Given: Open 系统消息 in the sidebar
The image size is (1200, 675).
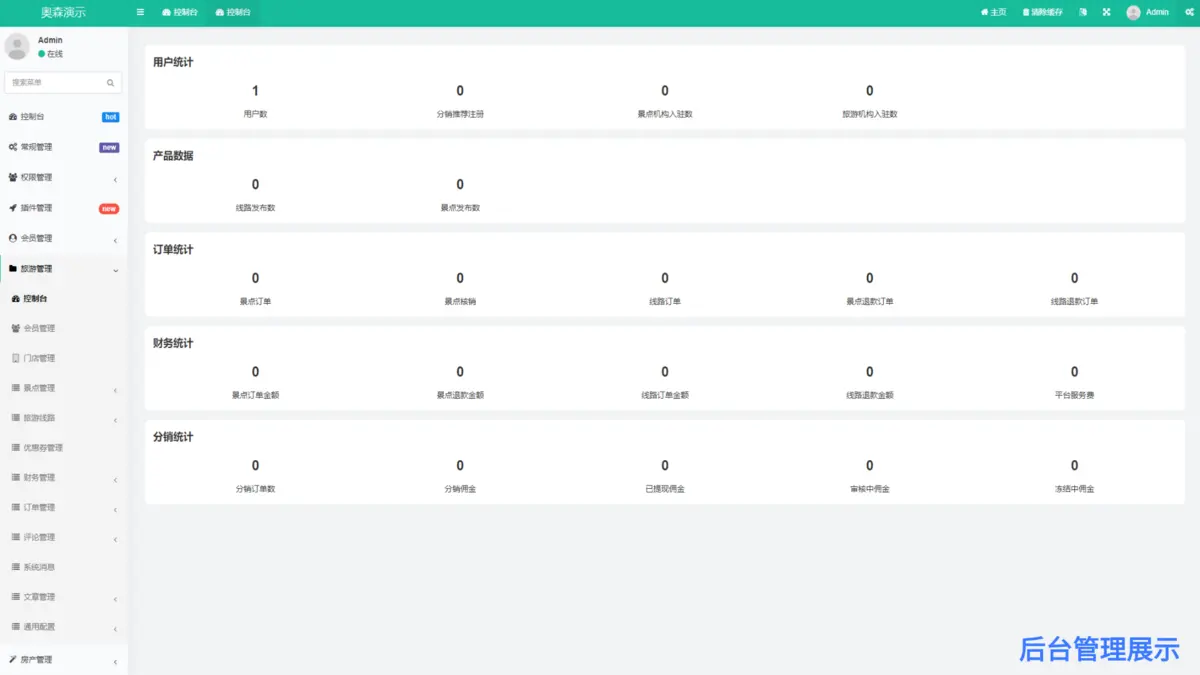Looking at the screenshot, I should 39,567.
